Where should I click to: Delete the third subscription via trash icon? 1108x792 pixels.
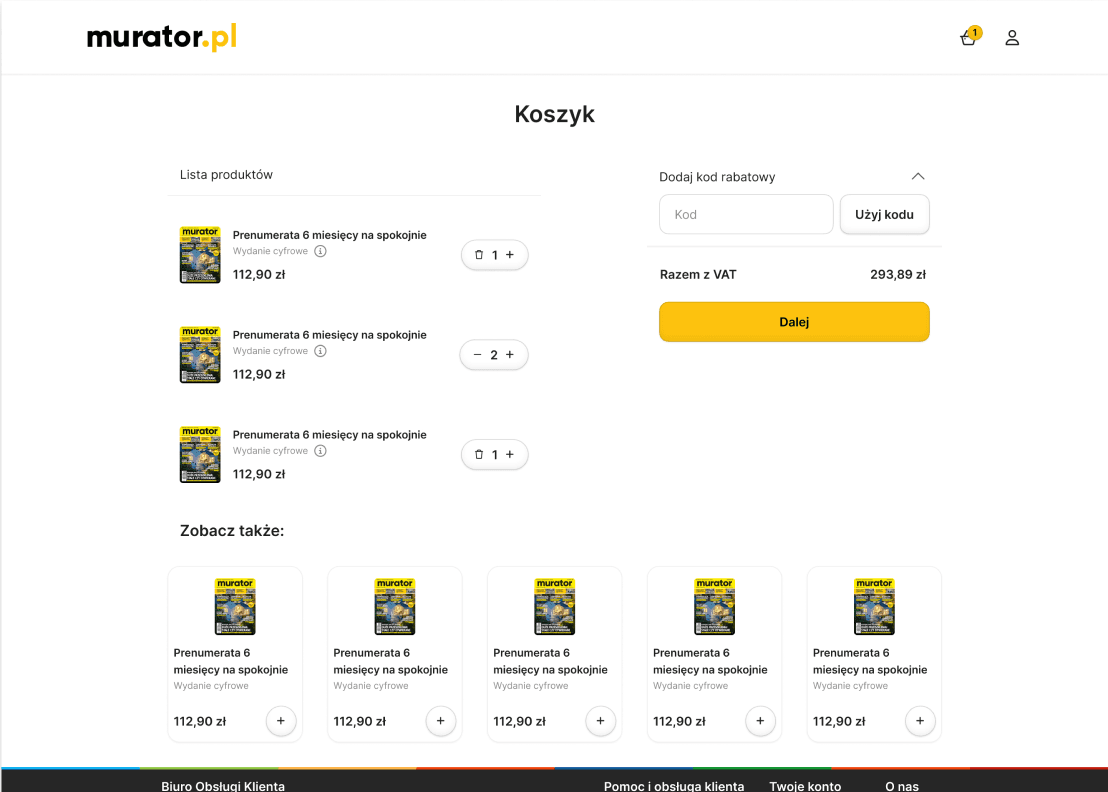pyautogui.click(x=479, y=454)
